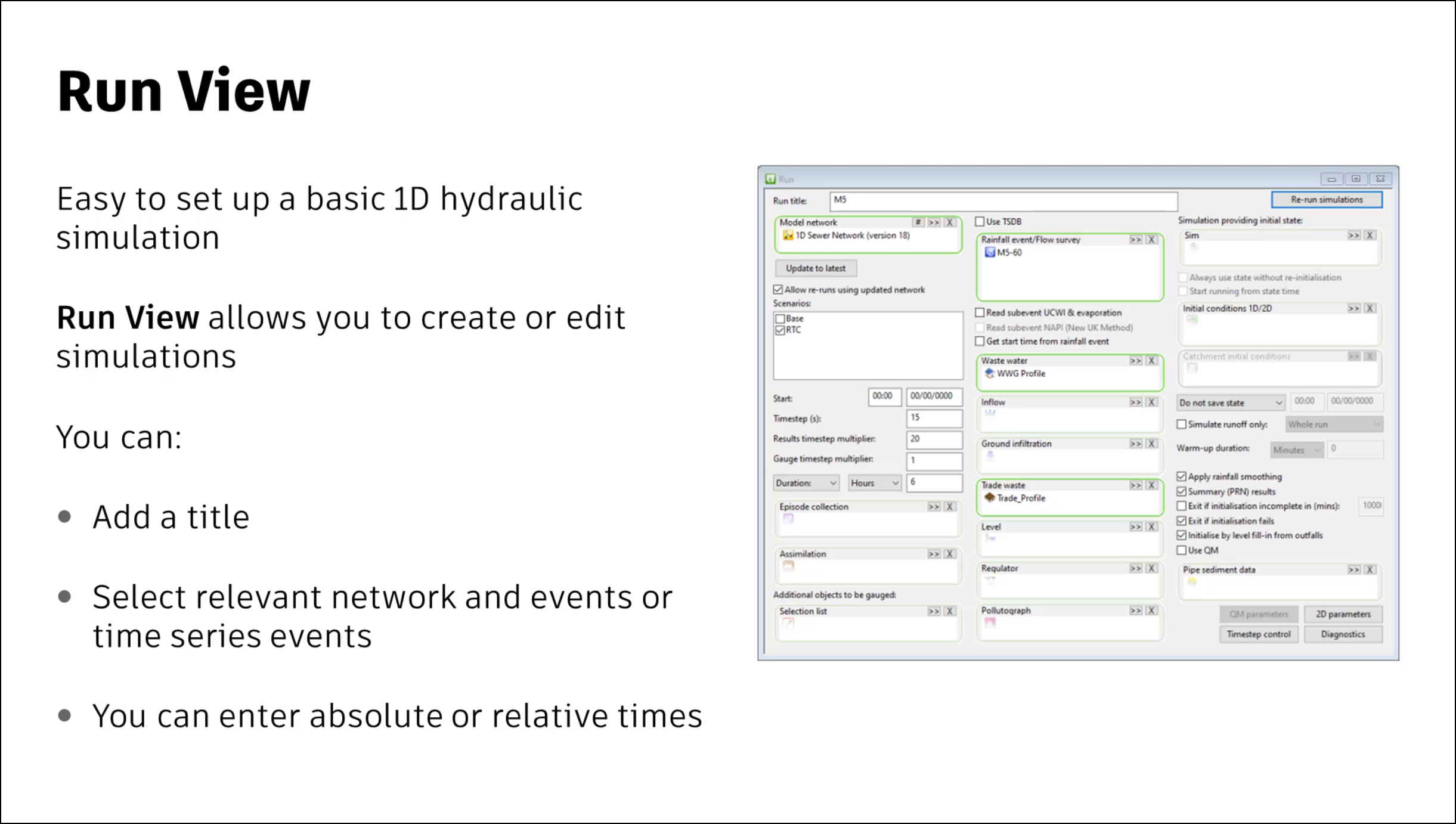Select the Timestep control tab
This screenshot has width=1456, height=824.
(x=1257, y=634)
